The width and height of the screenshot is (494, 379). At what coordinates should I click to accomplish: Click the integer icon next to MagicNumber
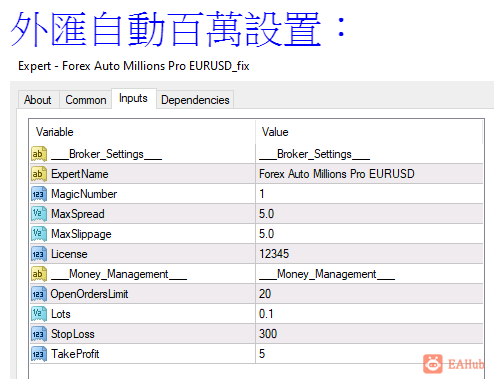click(39, 194)
